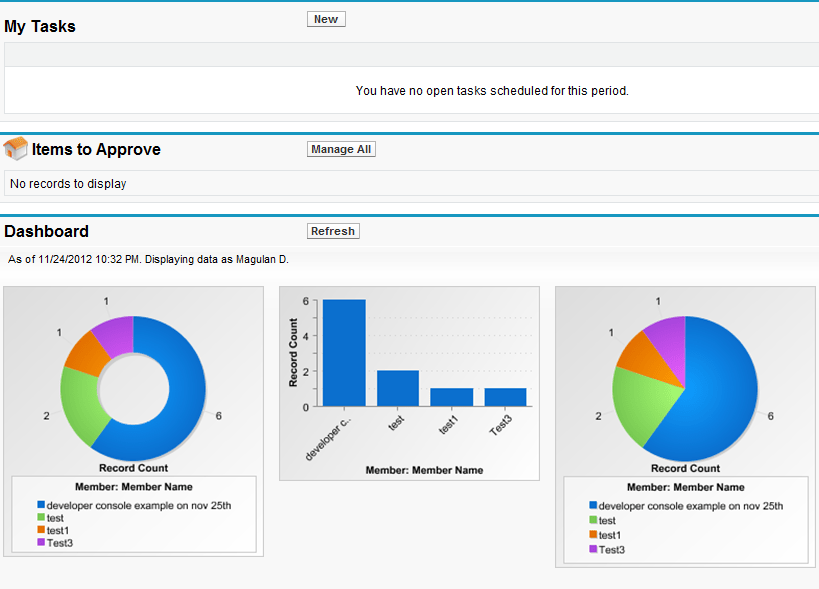Screen dimensions: 819x589
Task: Select purple Test3 swatch in pie legend
Action: click(593, 549)
